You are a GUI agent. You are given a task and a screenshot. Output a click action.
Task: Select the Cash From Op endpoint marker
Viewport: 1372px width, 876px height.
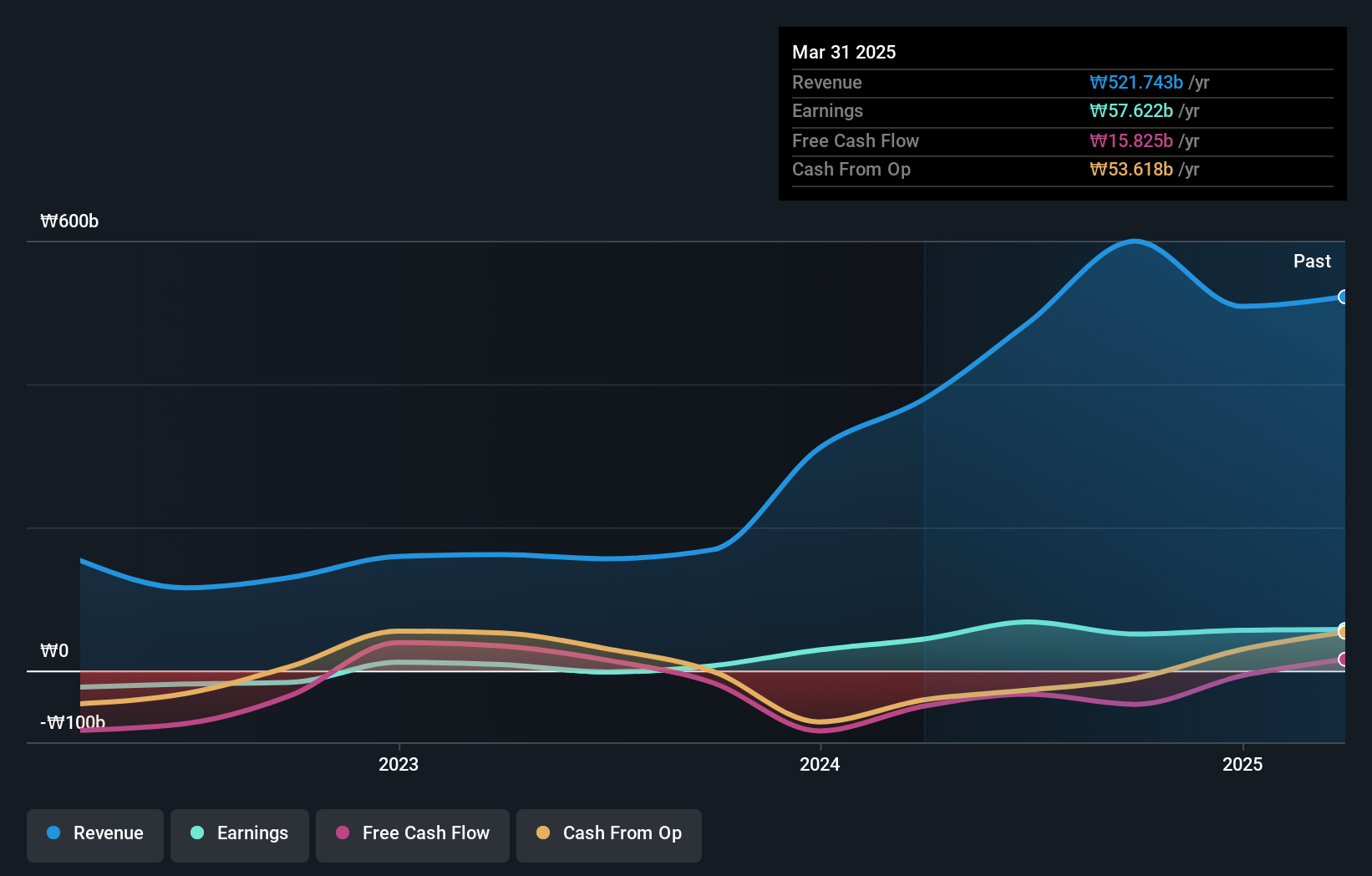pyautogui.click(x=1343, y=631)
